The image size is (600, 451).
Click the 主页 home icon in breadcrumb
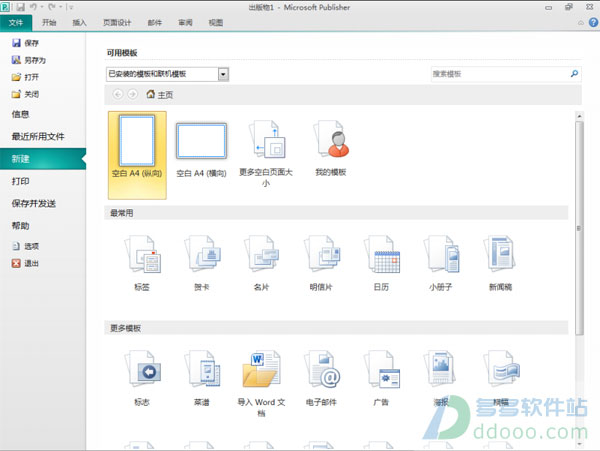(x=150, y=94)
